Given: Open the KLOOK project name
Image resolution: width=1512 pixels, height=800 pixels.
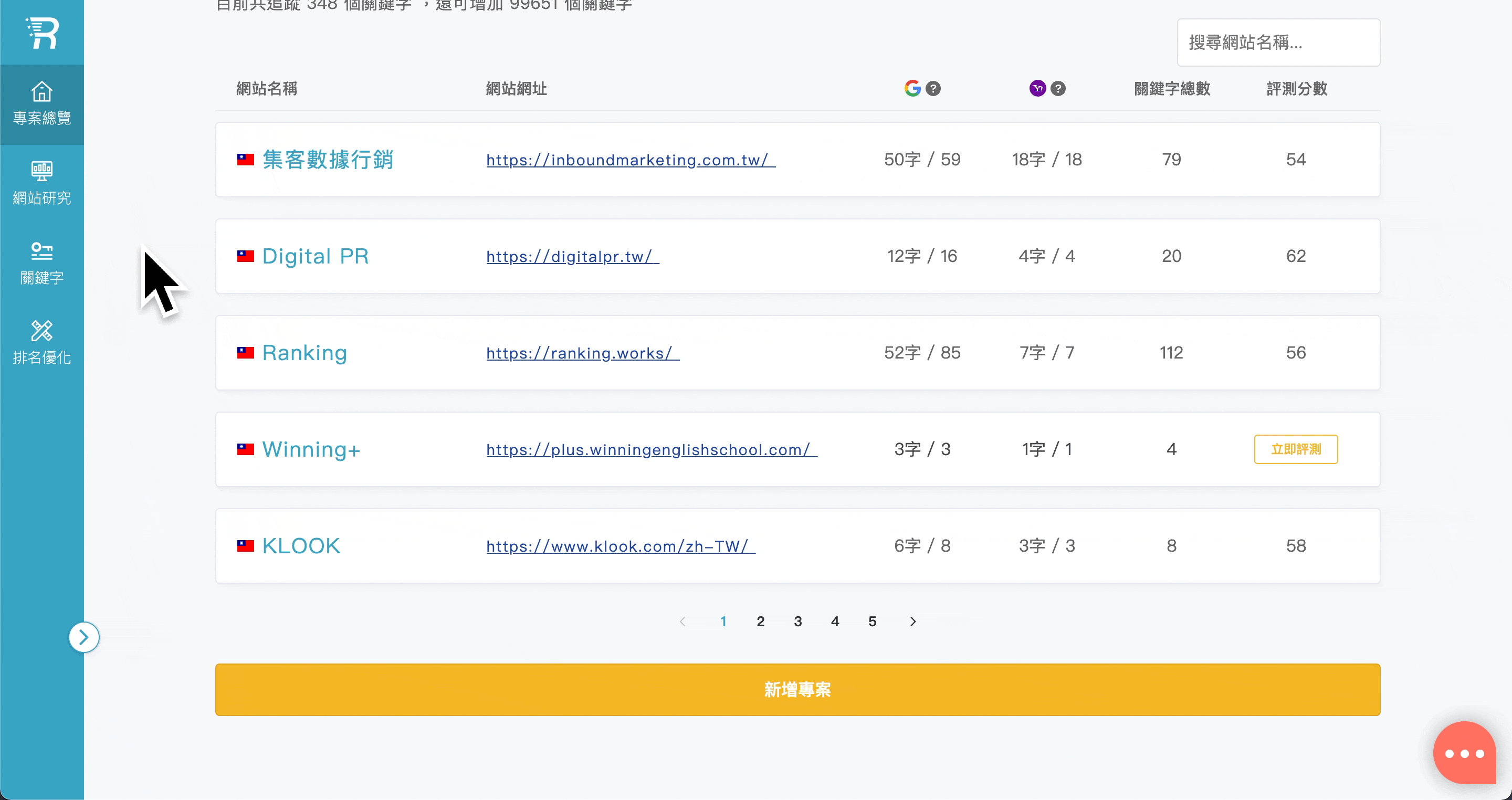Looking at the screenshot, I should tap(300, 546).
